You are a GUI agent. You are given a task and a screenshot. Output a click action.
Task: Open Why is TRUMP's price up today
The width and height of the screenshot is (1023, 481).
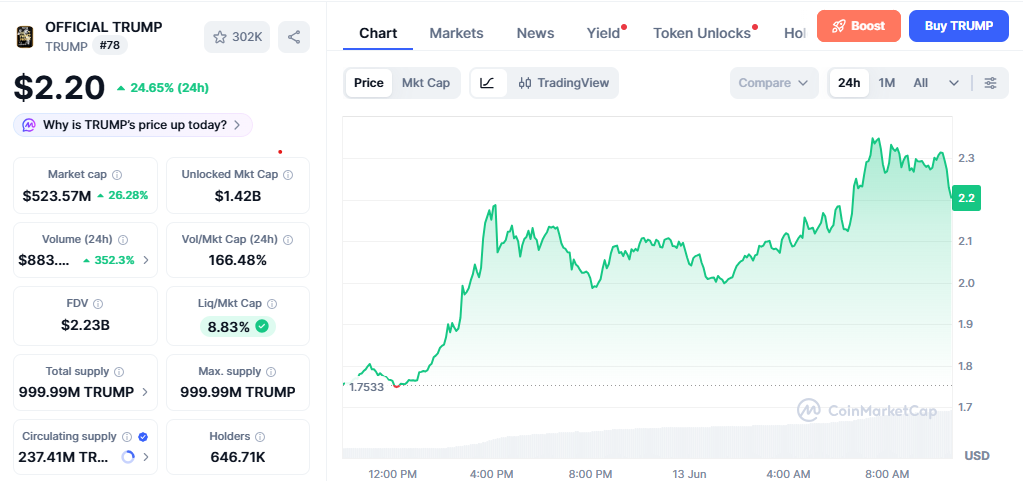coord(133,125)
